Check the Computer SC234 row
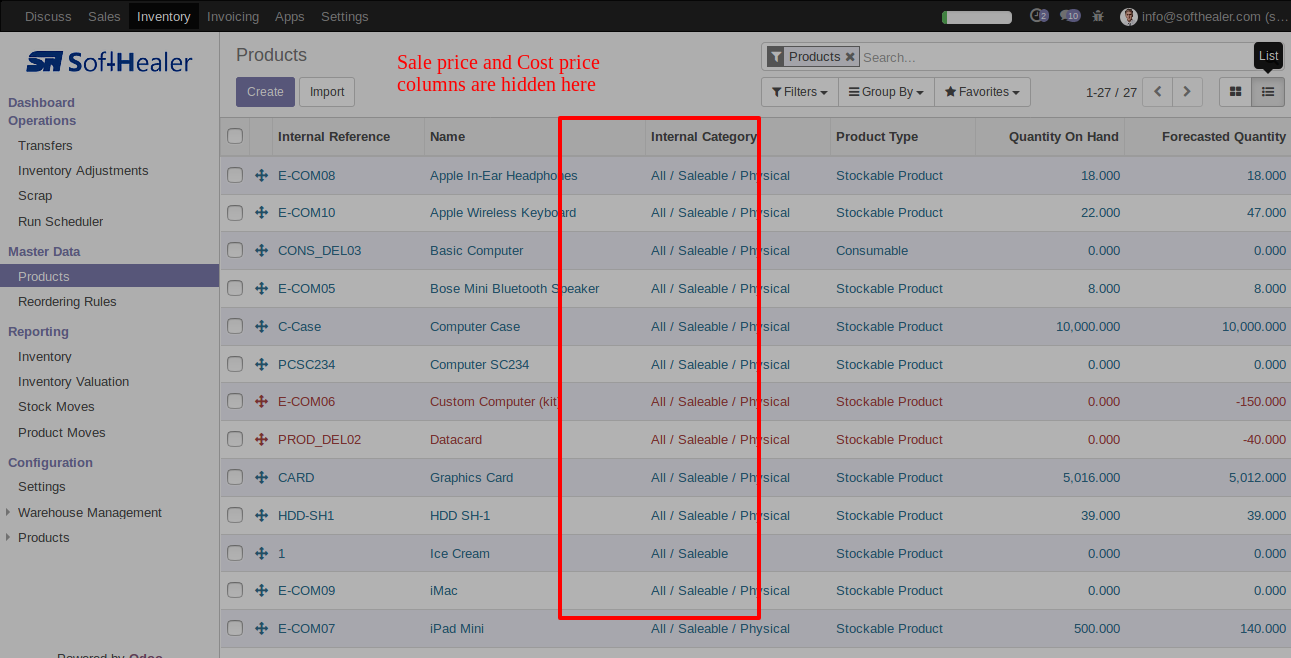Viewport: 1291px width, 658px height. pyautogui.click(x=235, y=364)
